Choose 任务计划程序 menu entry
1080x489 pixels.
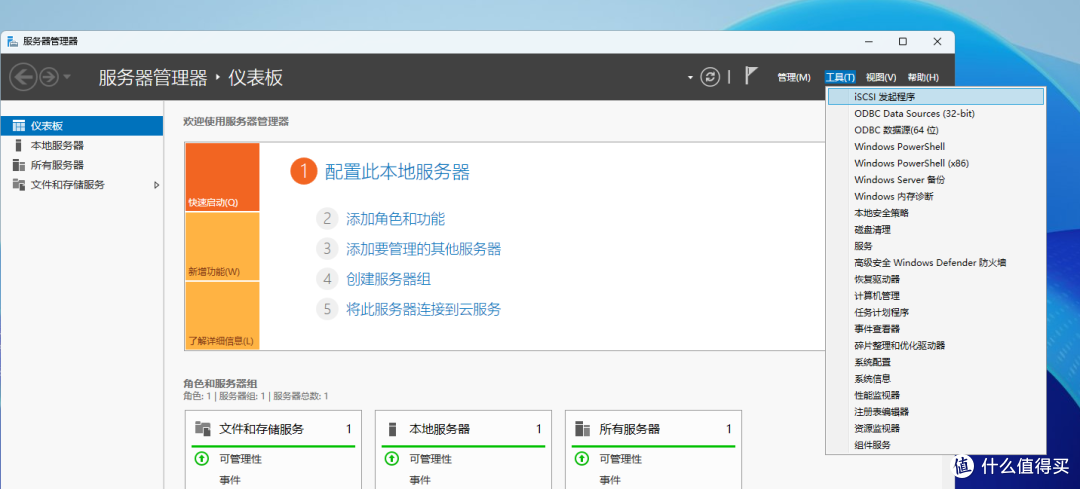(x=935, y=312)
